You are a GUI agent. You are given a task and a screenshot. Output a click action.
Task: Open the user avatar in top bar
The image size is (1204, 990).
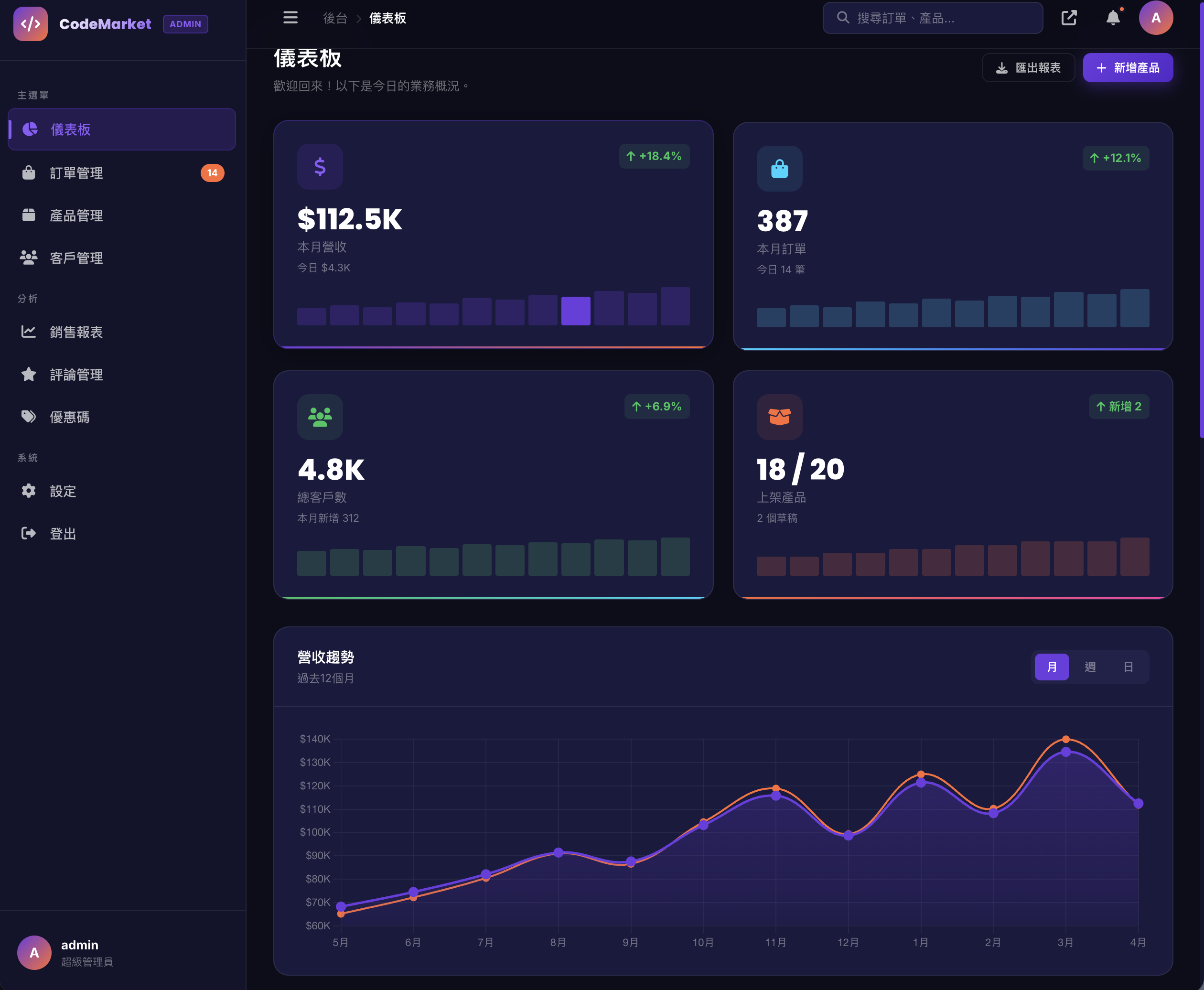[x=1156, y=18]
